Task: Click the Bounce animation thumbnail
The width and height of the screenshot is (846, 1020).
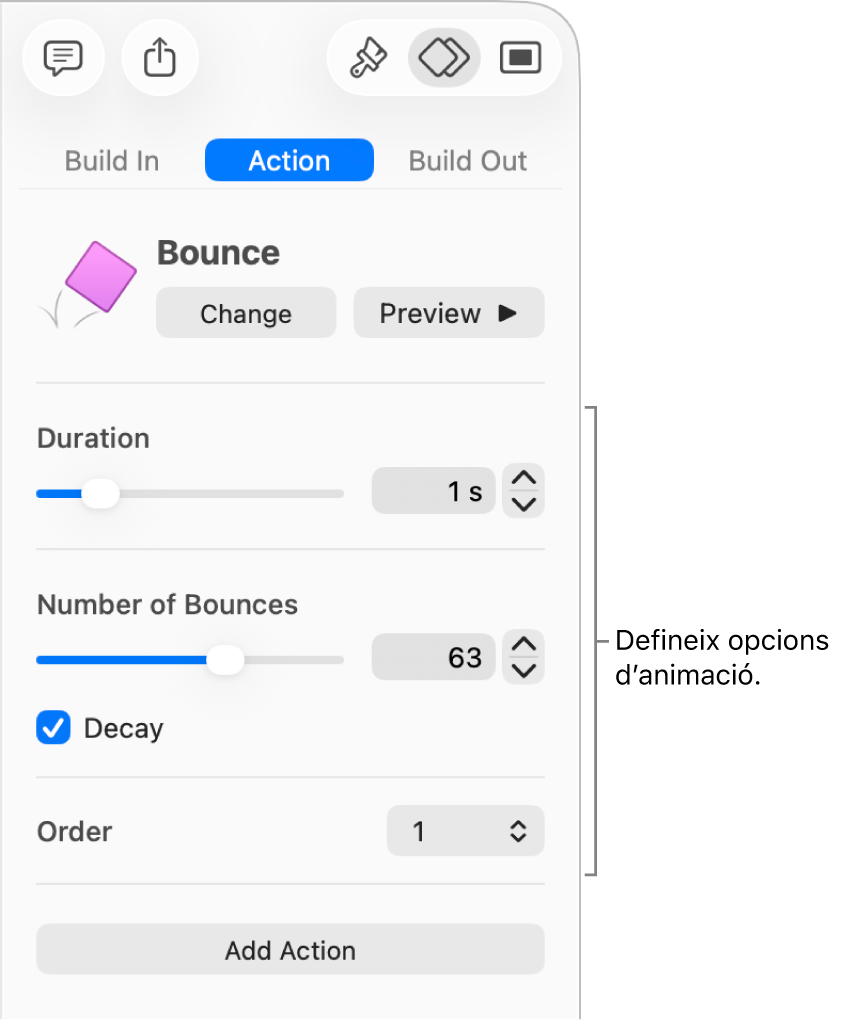Action: point(90,282)
